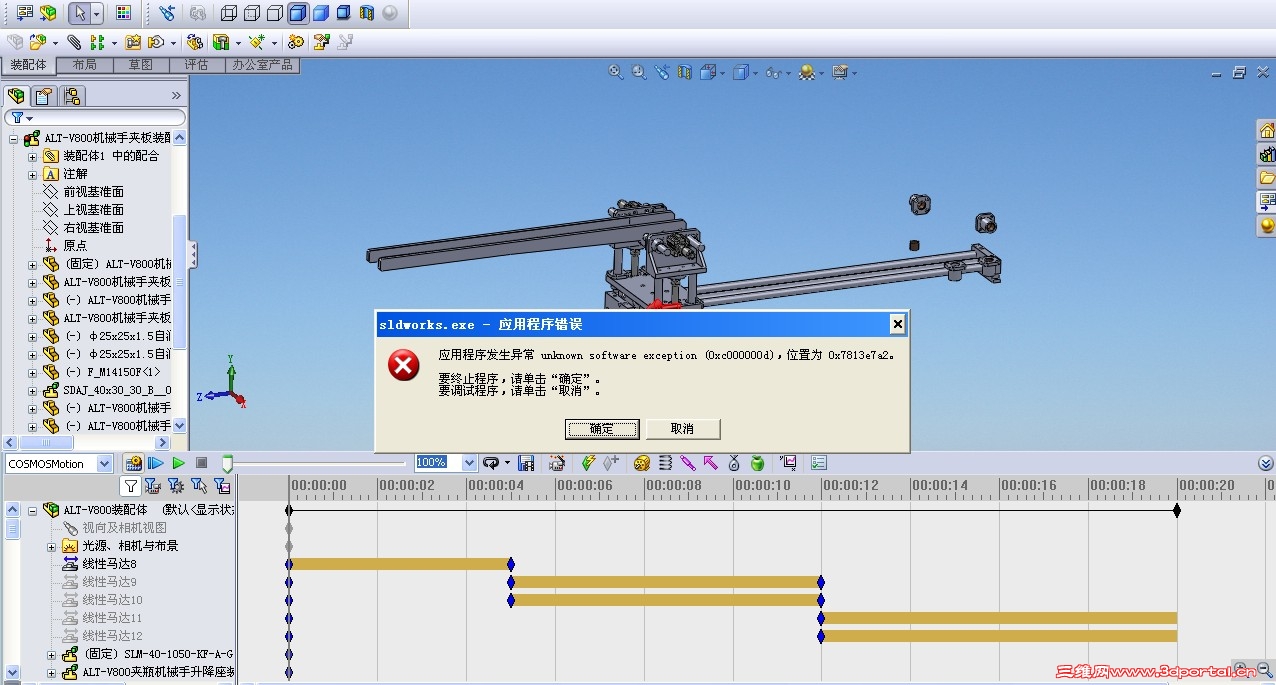Viewport: 1276px width, 685px height.
Task: Switch to 草图 tab
Action: coord(141,65)
